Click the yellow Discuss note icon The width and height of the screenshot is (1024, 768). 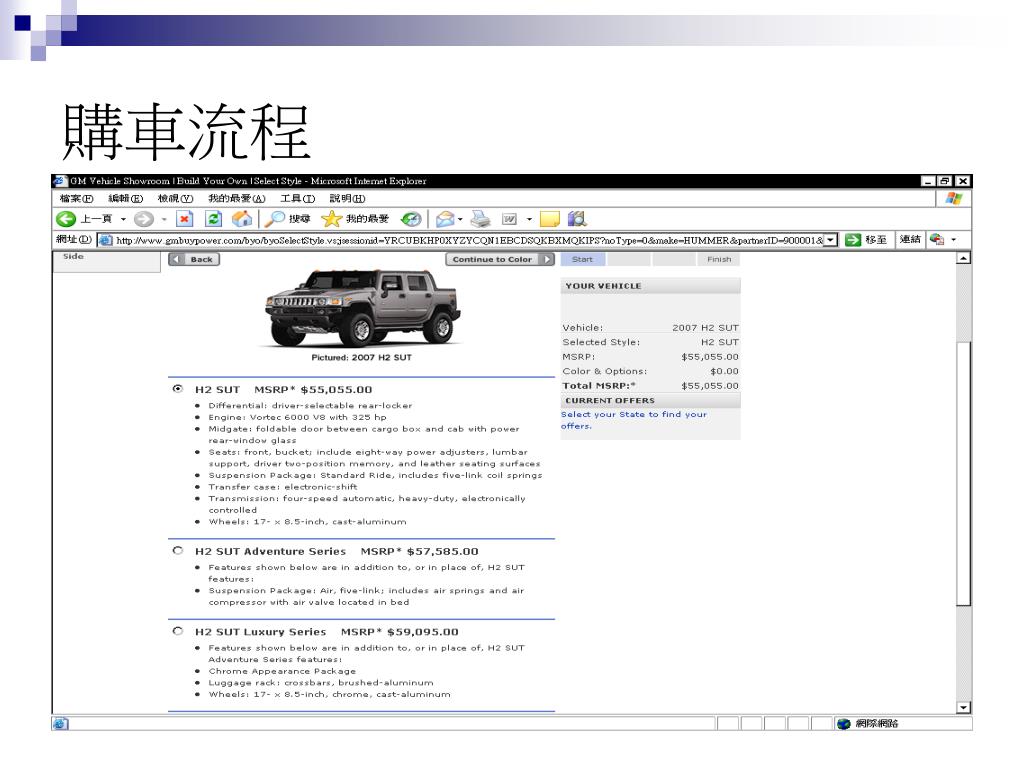click(x=549, y=219)
